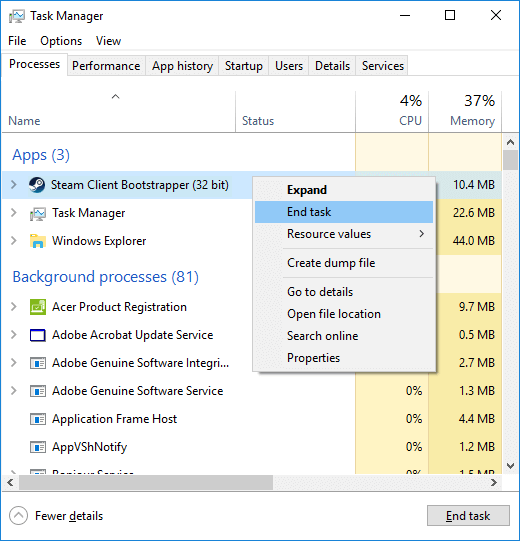Choose Go to details in the context menu

(344, 292)
